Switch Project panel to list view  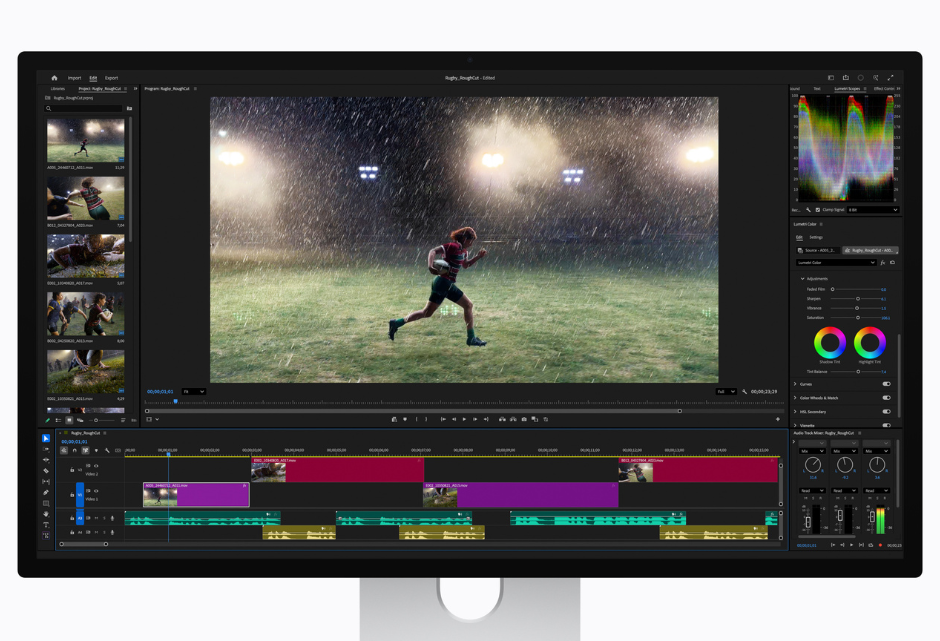pos(58,420)
